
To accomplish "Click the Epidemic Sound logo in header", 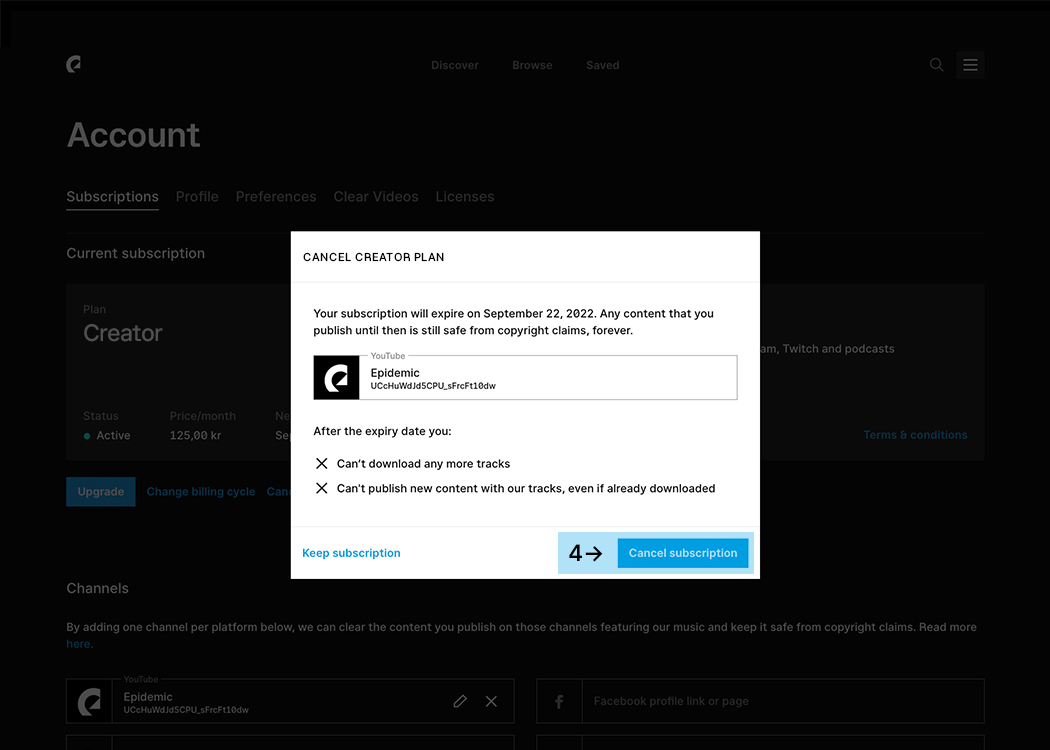I will tap(74, 64).
